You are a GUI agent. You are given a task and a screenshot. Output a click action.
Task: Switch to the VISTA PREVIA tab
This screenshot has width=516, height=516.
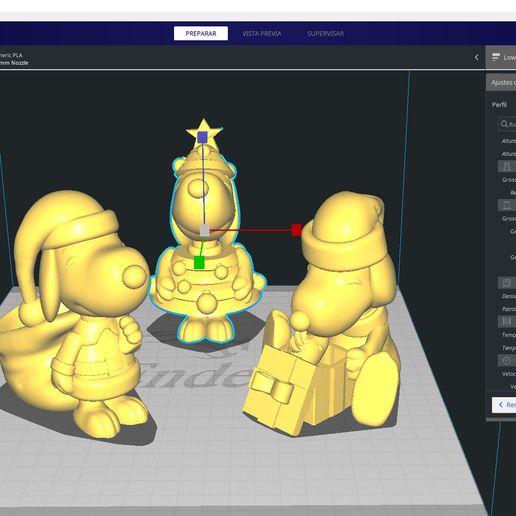point(261,34)
